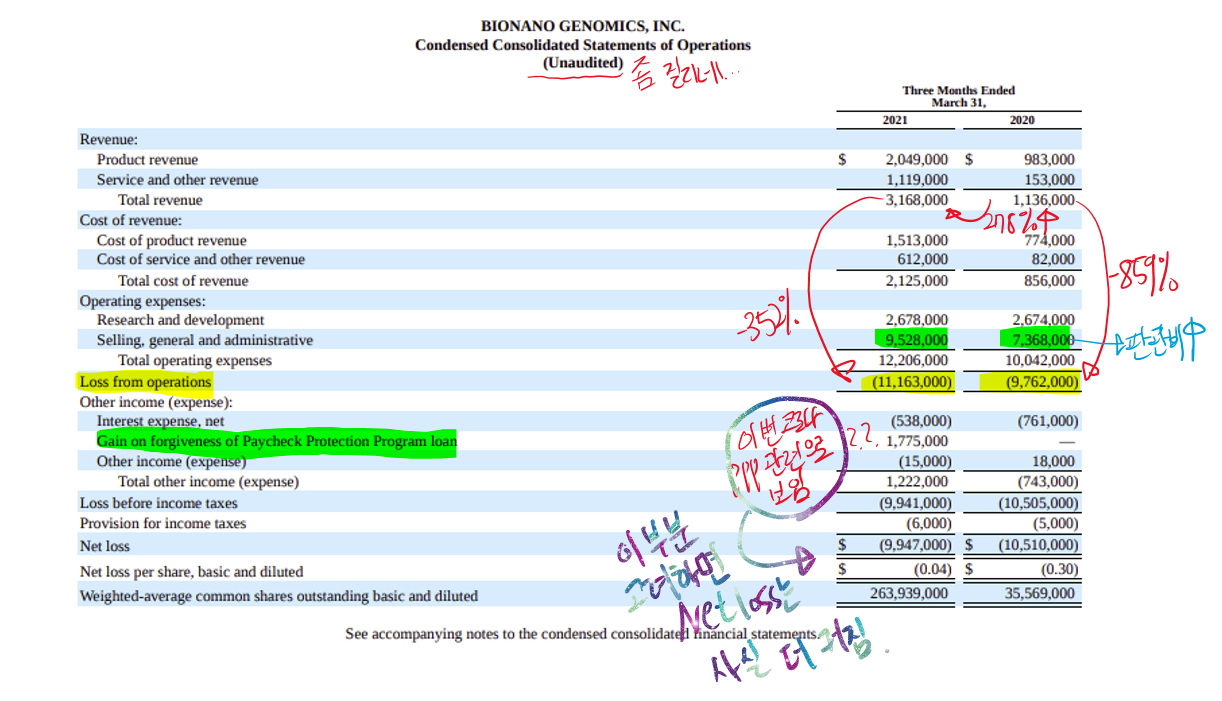Click 'Loss before income taxes' label

tap(159, 503)
